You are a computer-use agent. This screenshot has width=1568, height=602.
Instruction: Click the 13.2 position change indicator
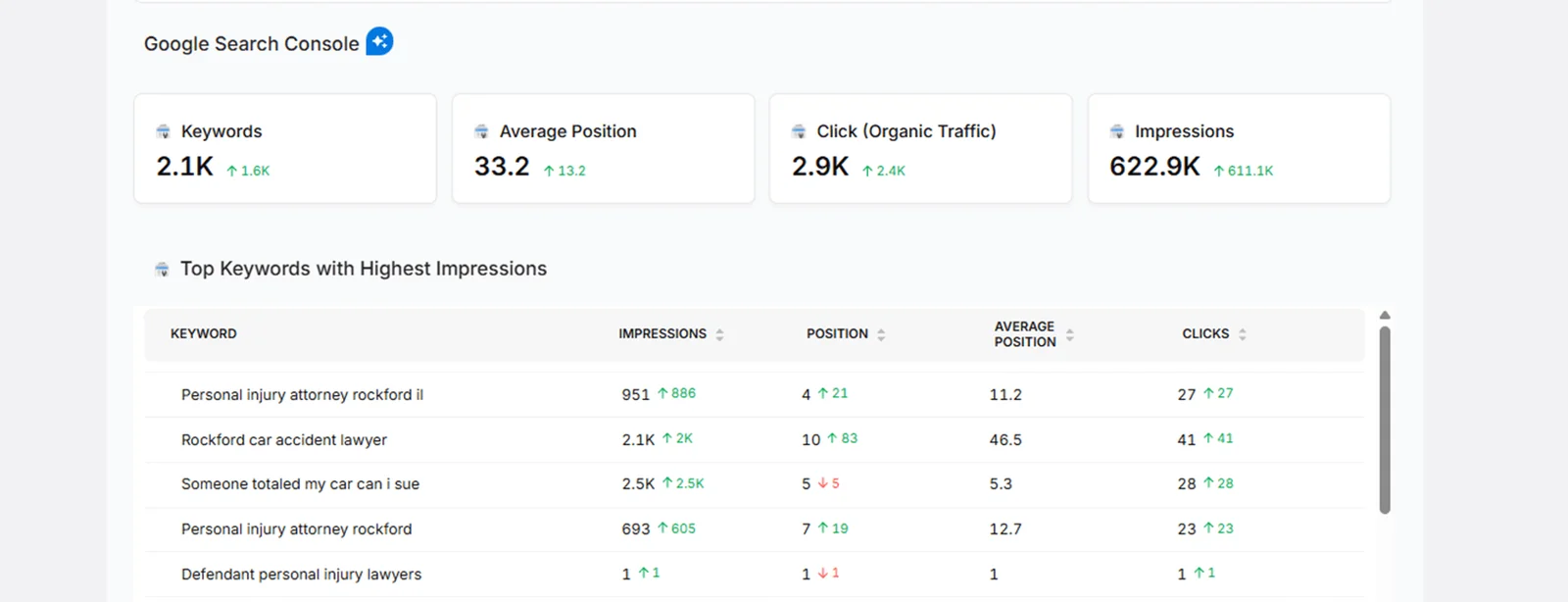(564, 171)
